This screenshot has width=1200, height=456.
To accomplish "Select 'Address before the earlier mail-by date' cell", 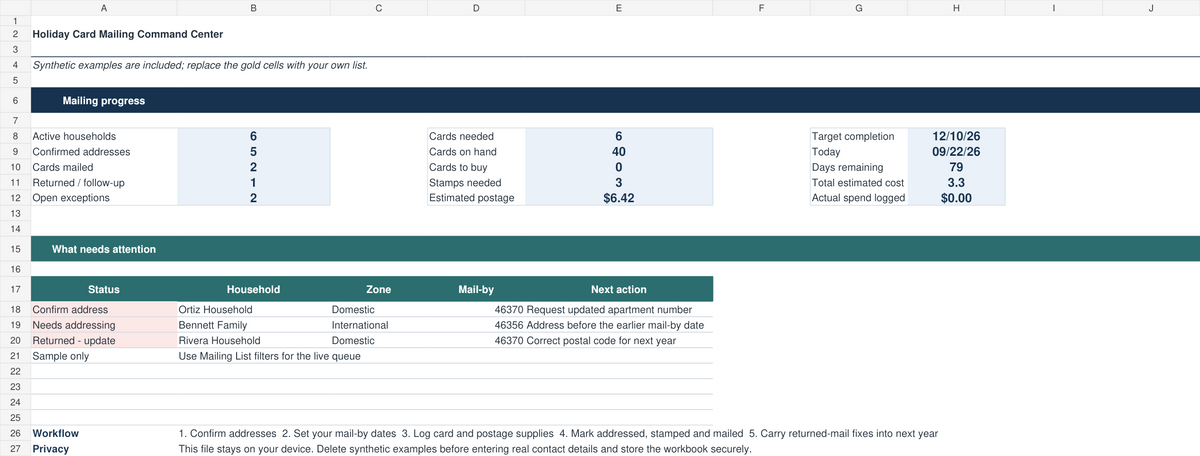I will pyautogui.click(x=618, y=326).
